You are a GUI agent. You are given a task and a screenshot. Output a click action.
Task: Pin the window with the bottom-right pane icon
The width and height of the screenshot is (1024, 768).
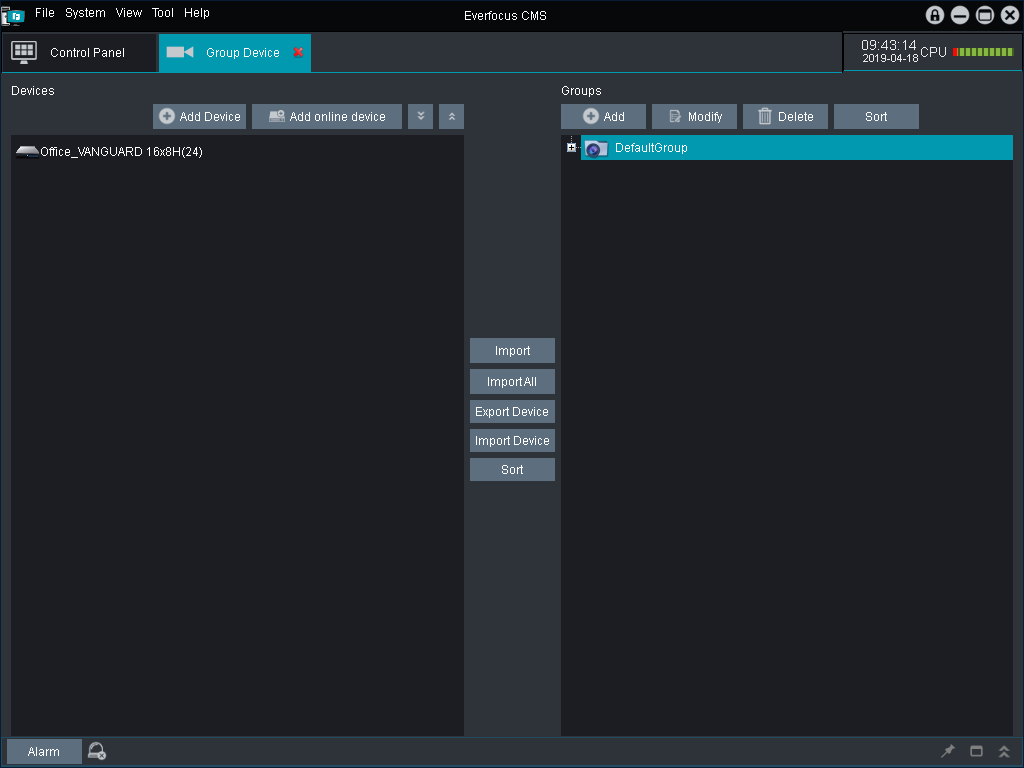click(x=976, y=751)
